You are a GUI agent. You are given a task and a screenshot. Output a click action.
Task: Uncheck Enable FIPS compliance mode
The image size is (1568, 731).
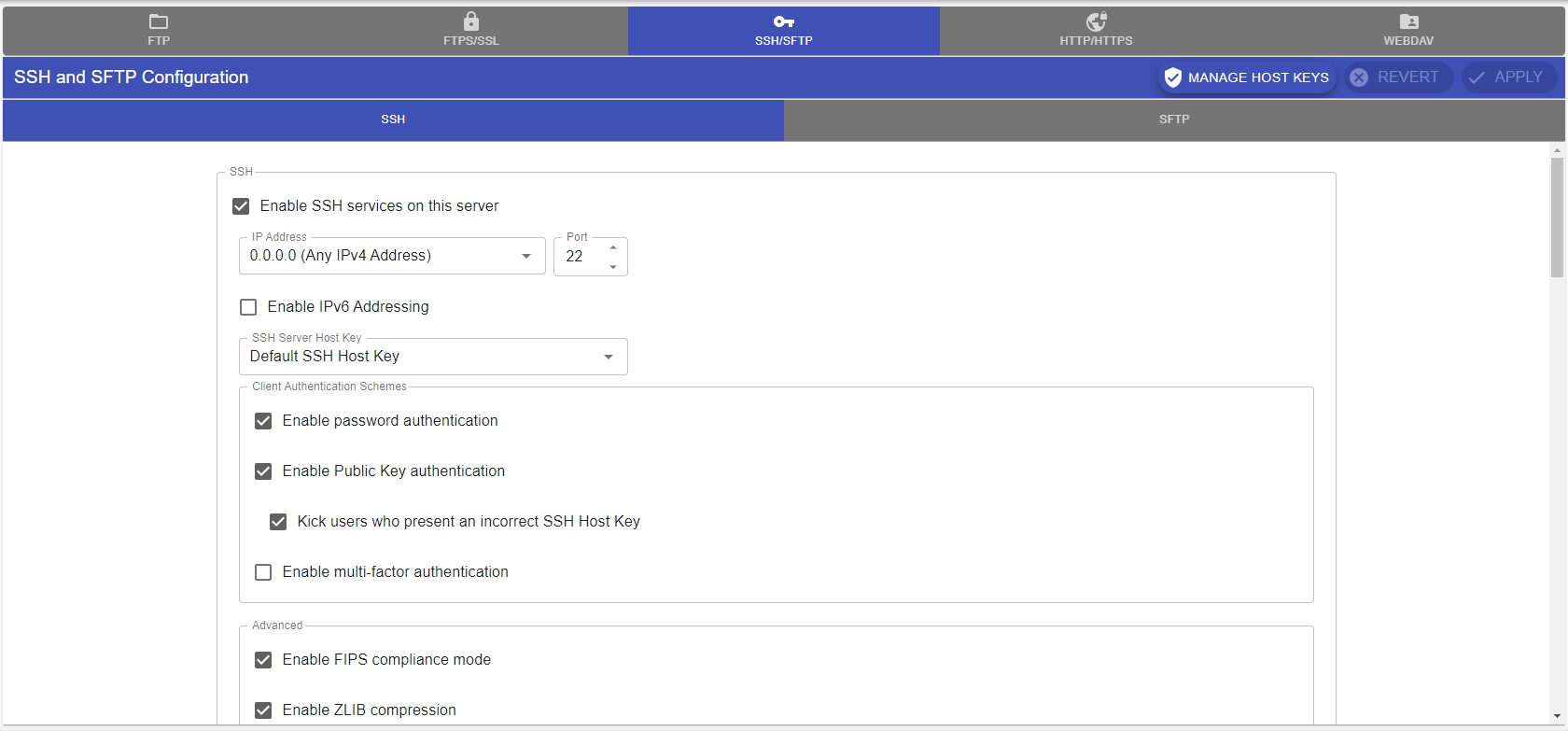click(263, 660)
